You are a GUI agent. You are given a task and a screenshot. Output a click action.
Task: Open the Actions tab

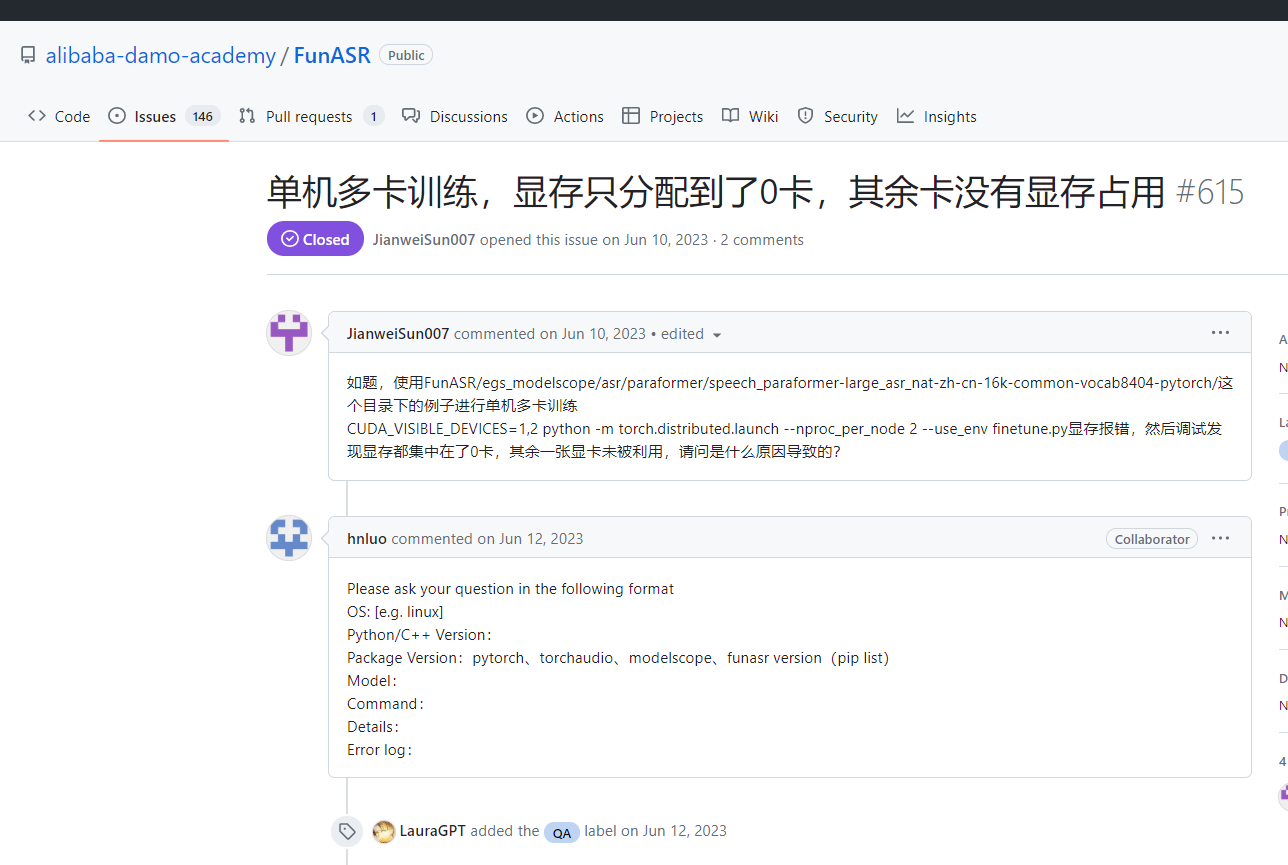(x=565, y=116)
